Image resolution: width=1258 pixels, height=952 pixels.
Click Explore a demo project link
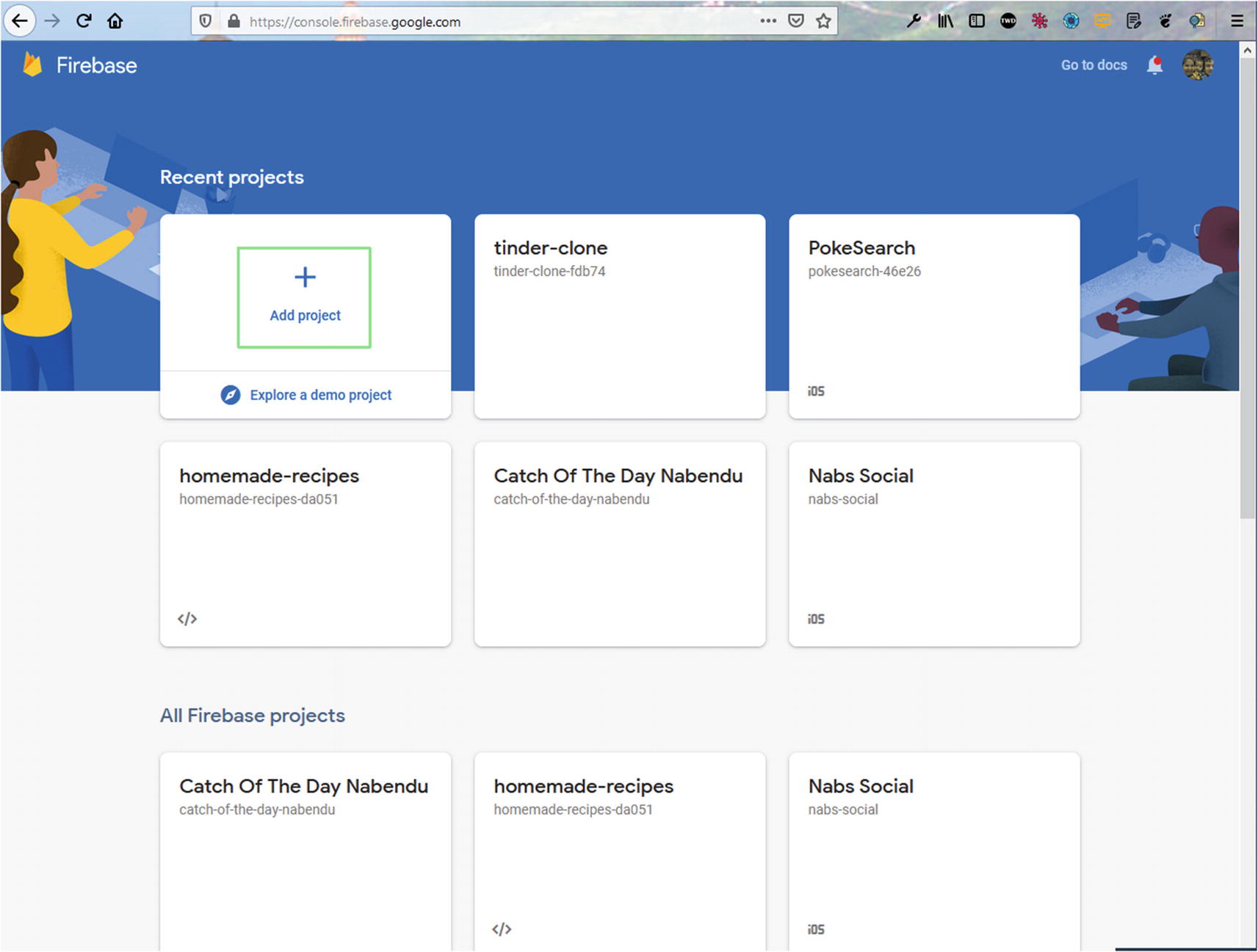pyautogui.click(x=320, y=395)
